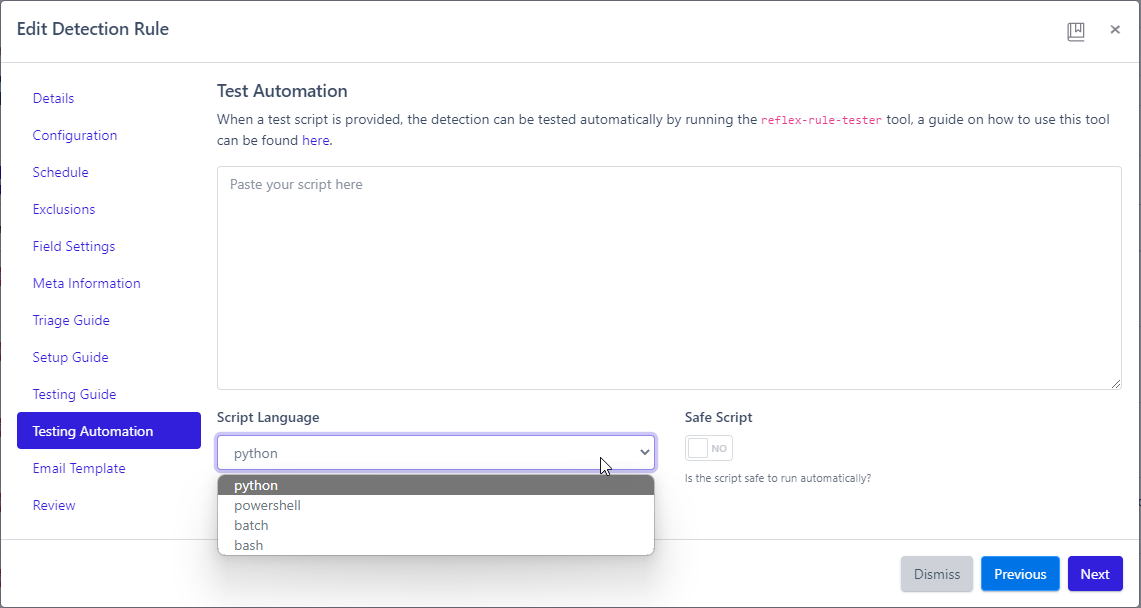Choose powershell from the language list
Image resolution: width=1141 pixels, height=608 pixels.
[x=436, y=505]
